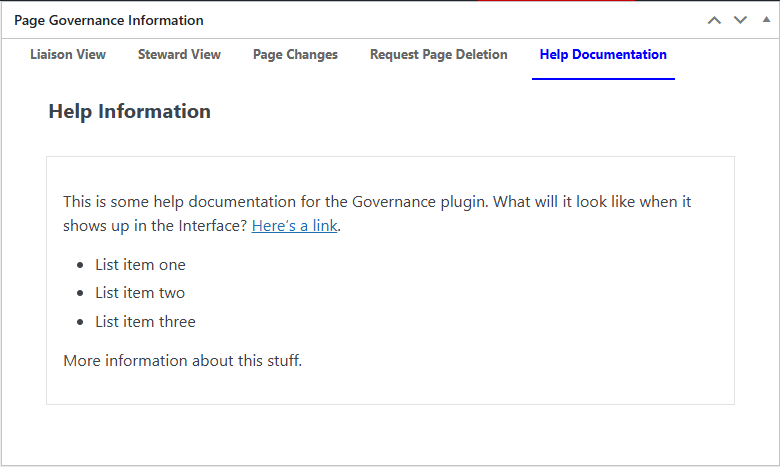Move the Page Governance panel down
This screenshot has height=467, width=780.
(740, 20)
